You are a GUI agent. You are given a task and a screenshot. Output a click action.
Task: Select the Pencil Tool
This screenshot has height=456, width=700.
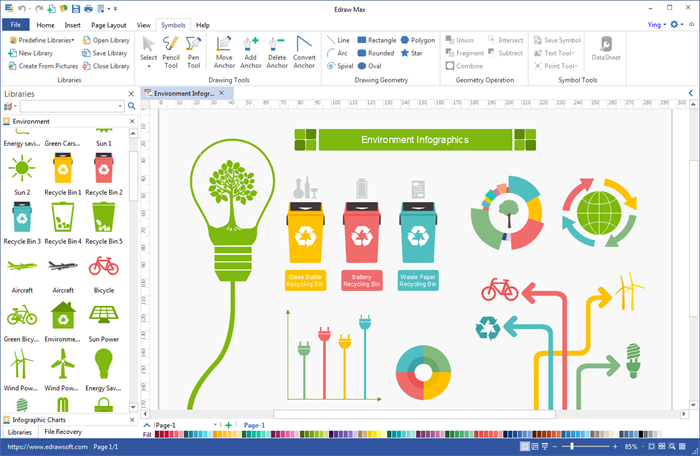[171, 50]
